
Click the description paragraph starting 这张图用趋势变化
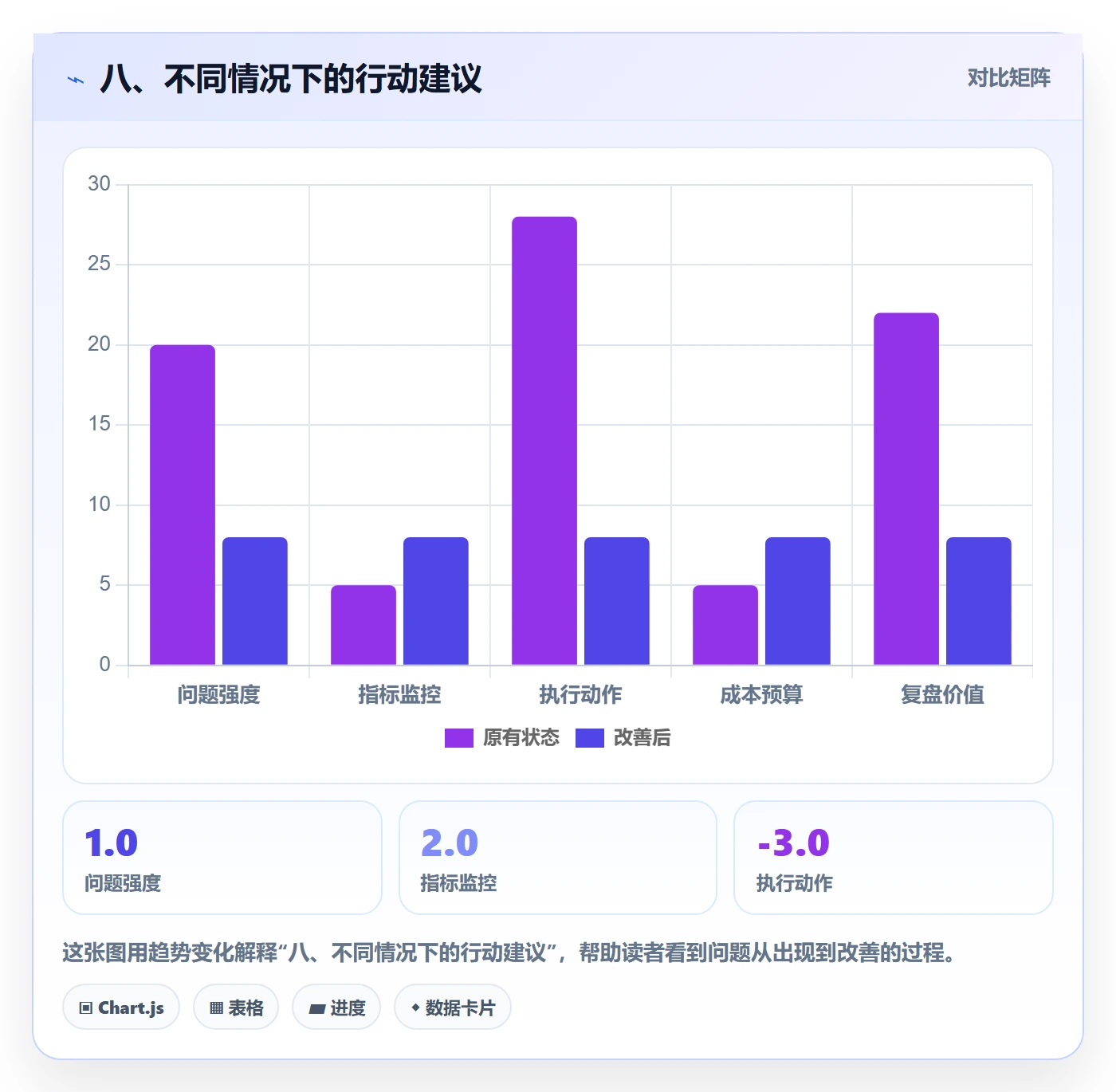pos(509,953)
